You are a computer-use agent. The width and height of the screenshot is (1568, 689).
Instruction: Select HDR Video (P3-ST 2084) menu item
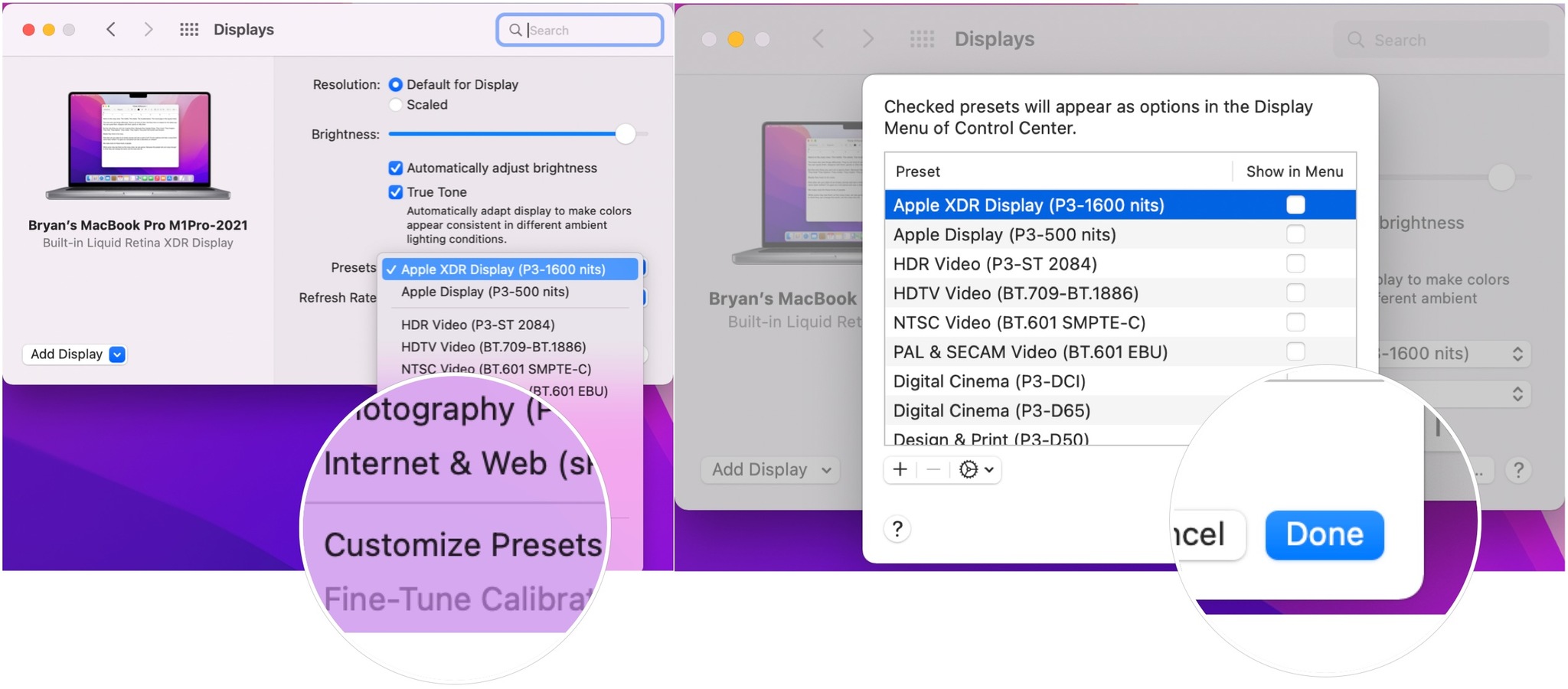478,325
